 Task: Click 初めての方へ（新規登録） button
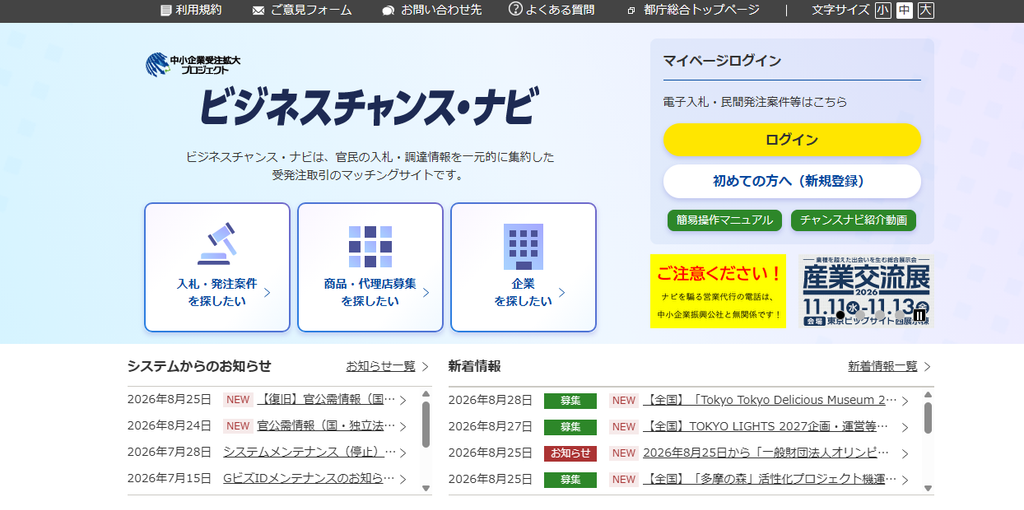(x=792, y=181)
